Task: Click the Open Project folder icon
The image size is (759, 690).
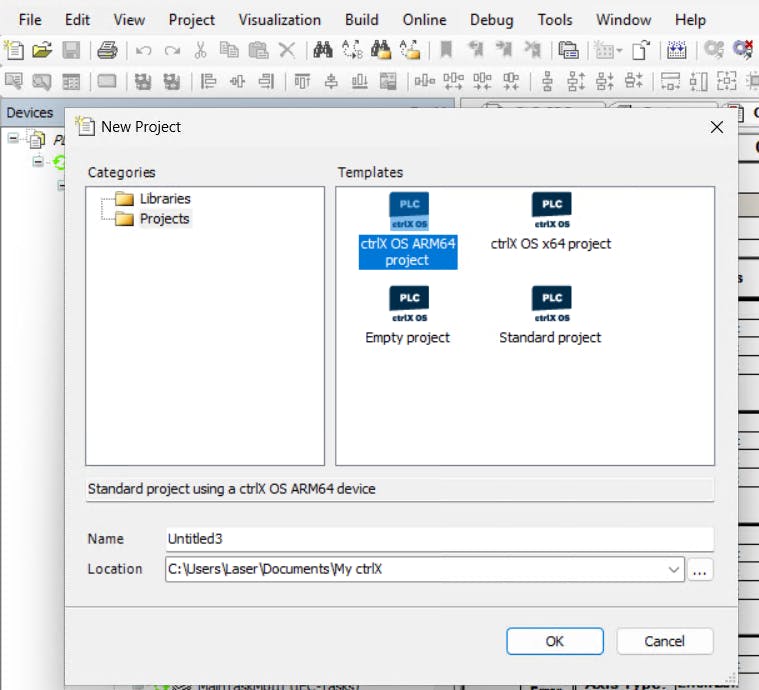Action: [41, 49]
